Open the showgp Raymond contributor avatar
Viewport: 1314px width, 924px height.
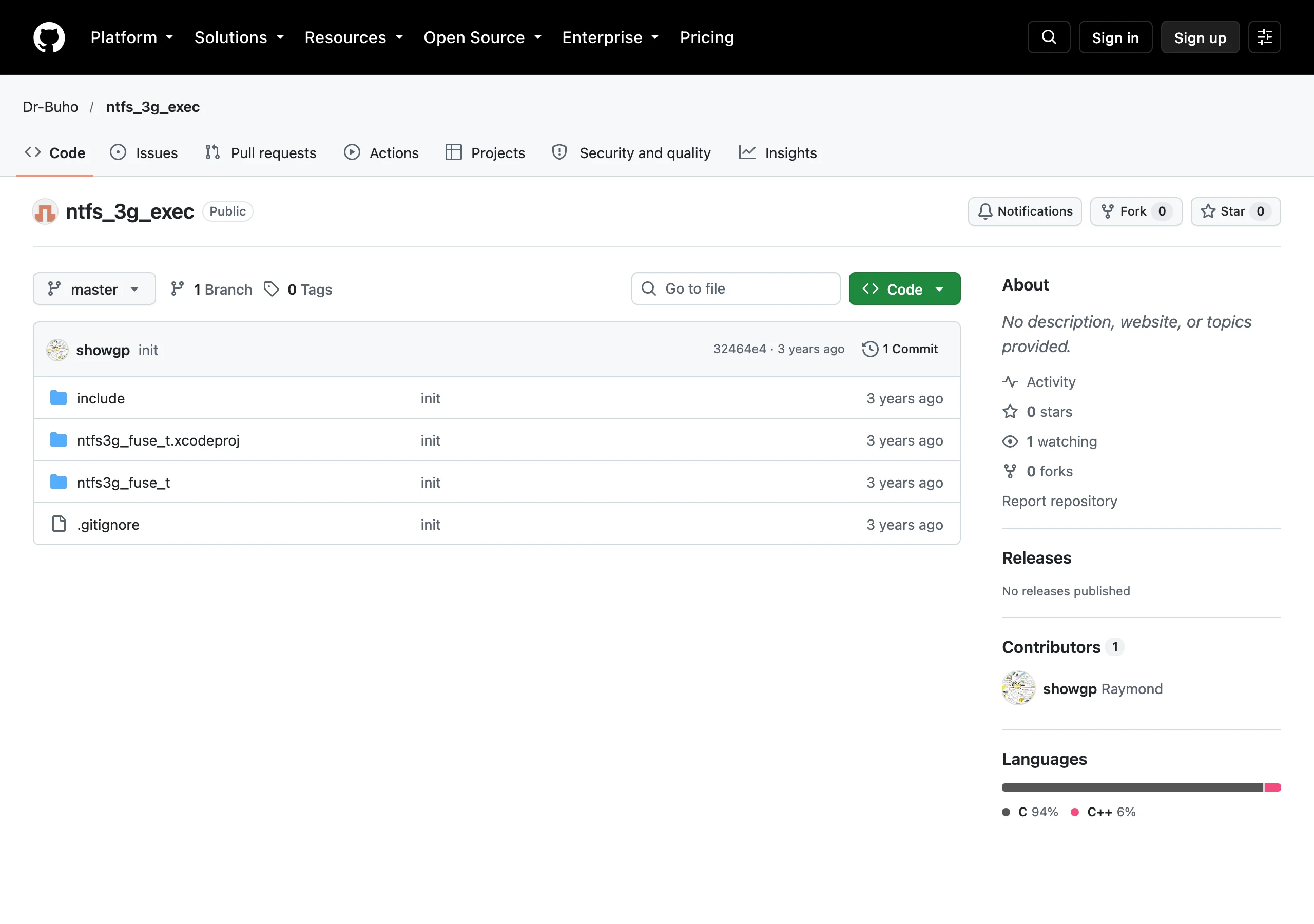(1018, 688)
